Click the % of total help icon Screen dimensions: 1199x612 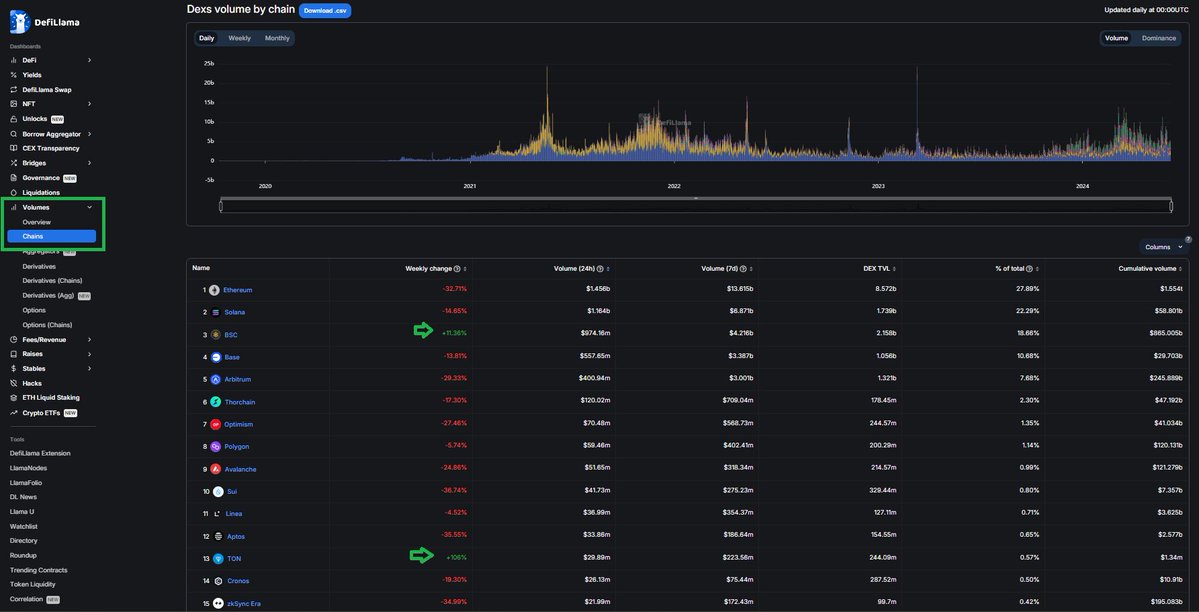click(x=1029, y=269)
